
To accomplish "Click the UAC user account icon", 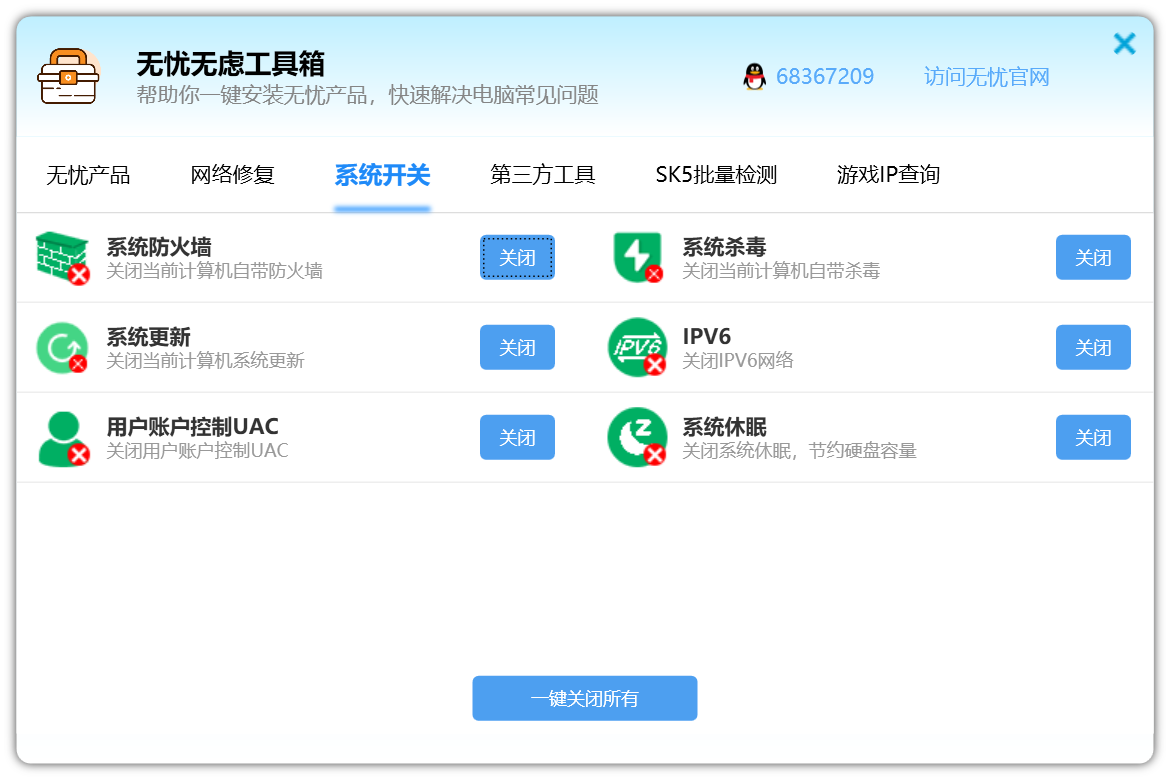I will [62, 438].
